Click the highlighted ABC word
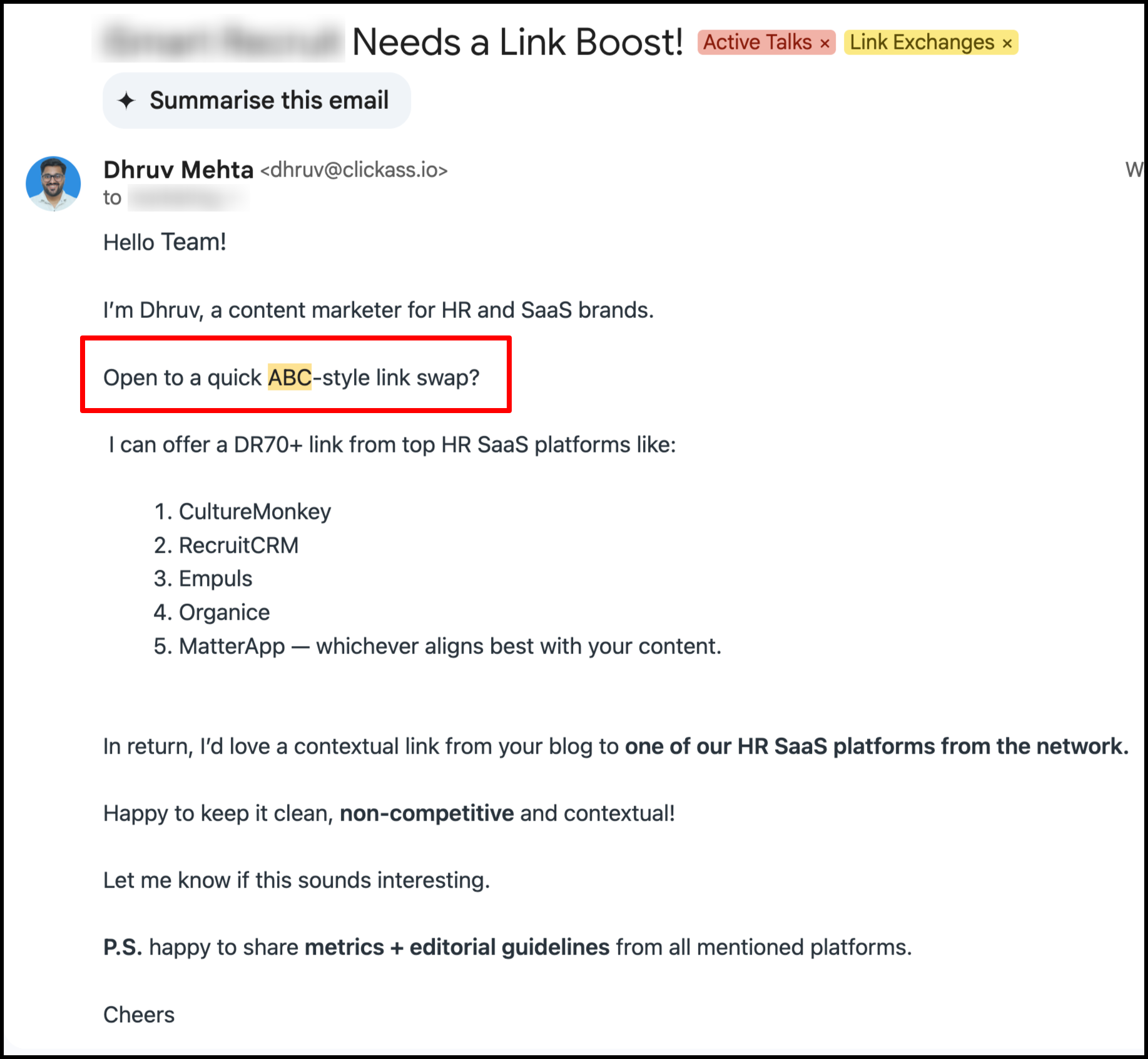Viewport: 1148px width, 1059px height. click(x=290, y=377)
